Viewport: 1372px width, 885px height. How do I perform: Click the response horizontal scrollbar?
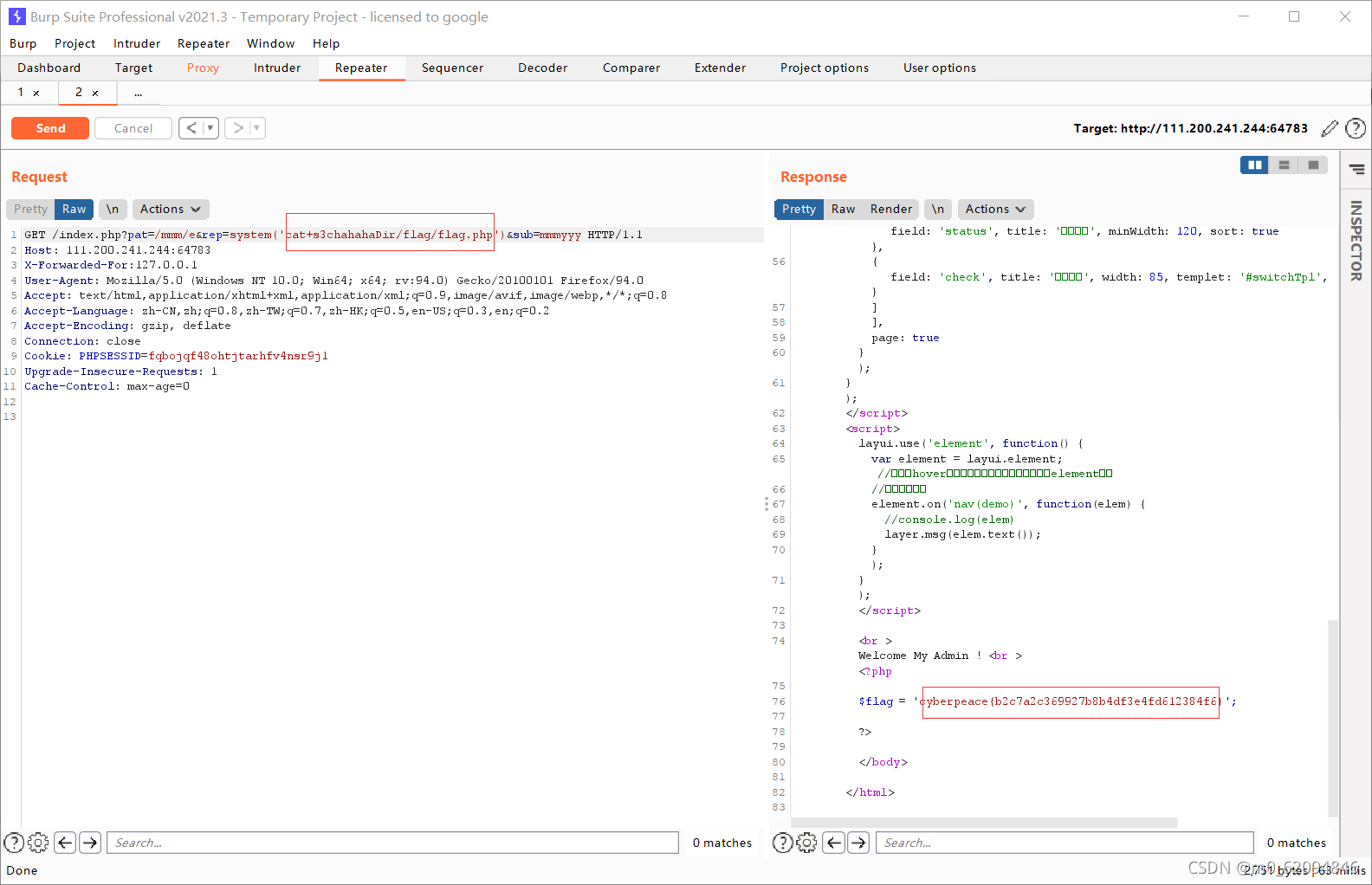(x=984, y=823)
